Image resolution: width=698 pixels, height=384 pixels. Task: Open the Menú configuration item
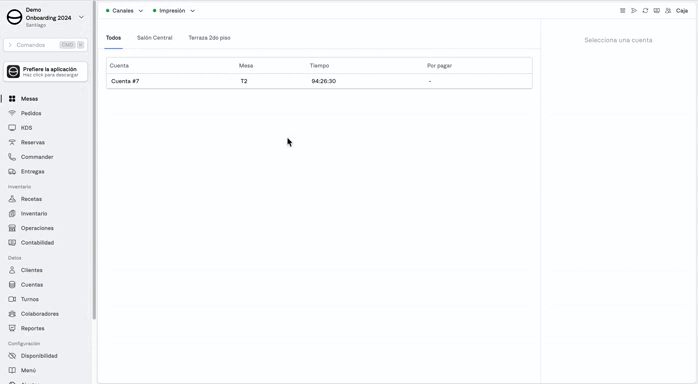(28, 370)
